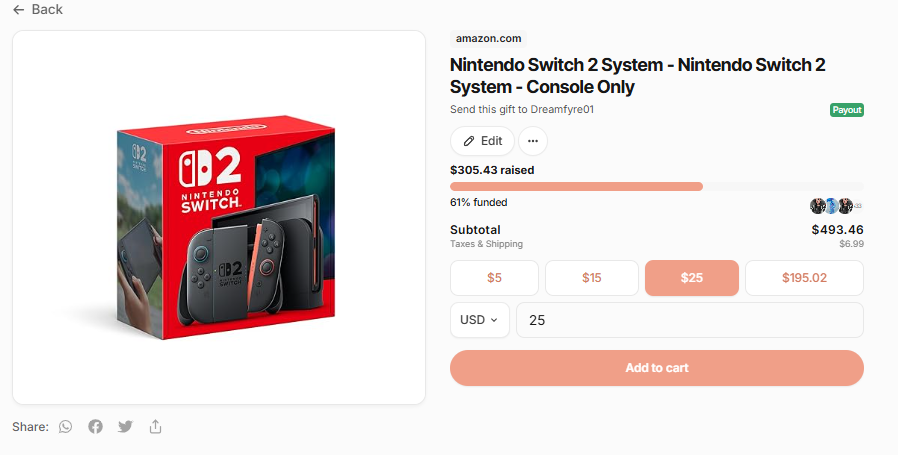Image resolution: width=898 pixels, height=455 pixels.
Task: View the contributor avatars group
Action: [x=836, y=206]
